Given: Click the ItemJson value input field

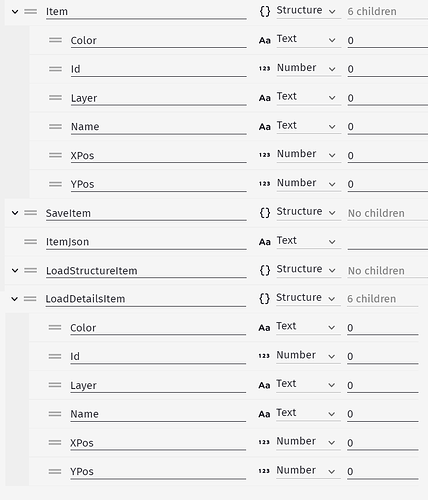Looking at the screenshot, I should pyautogui.click(x=388, y=242).
